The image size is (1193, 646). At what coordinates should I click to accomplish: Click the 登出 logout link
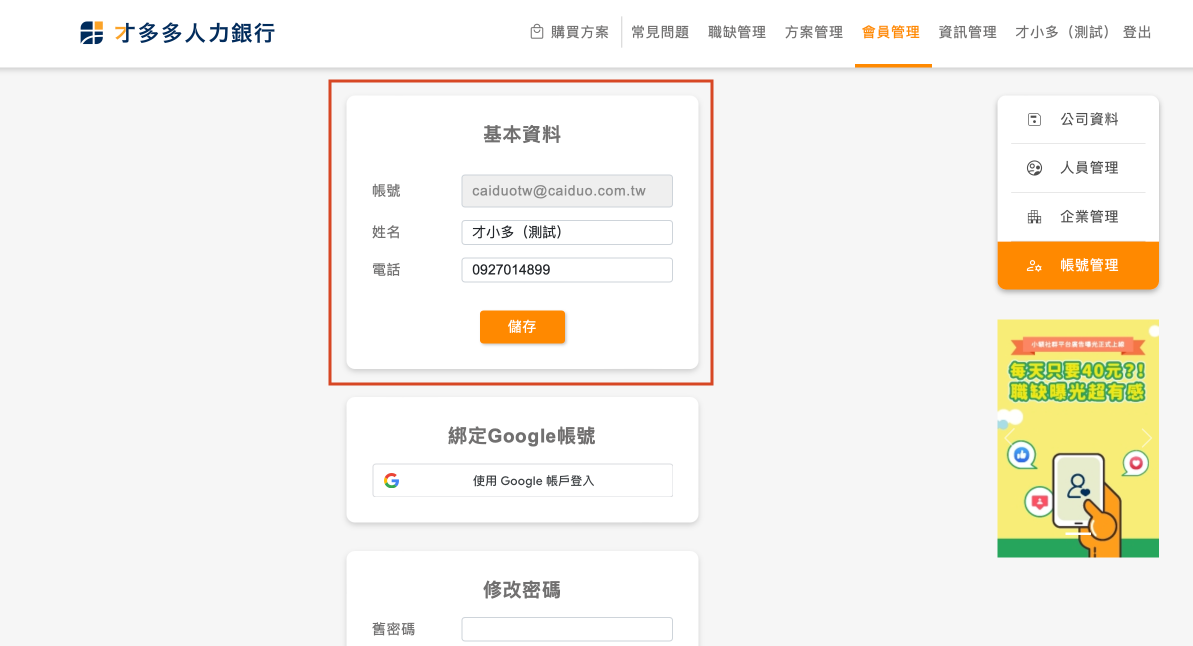pos(1137,32)
